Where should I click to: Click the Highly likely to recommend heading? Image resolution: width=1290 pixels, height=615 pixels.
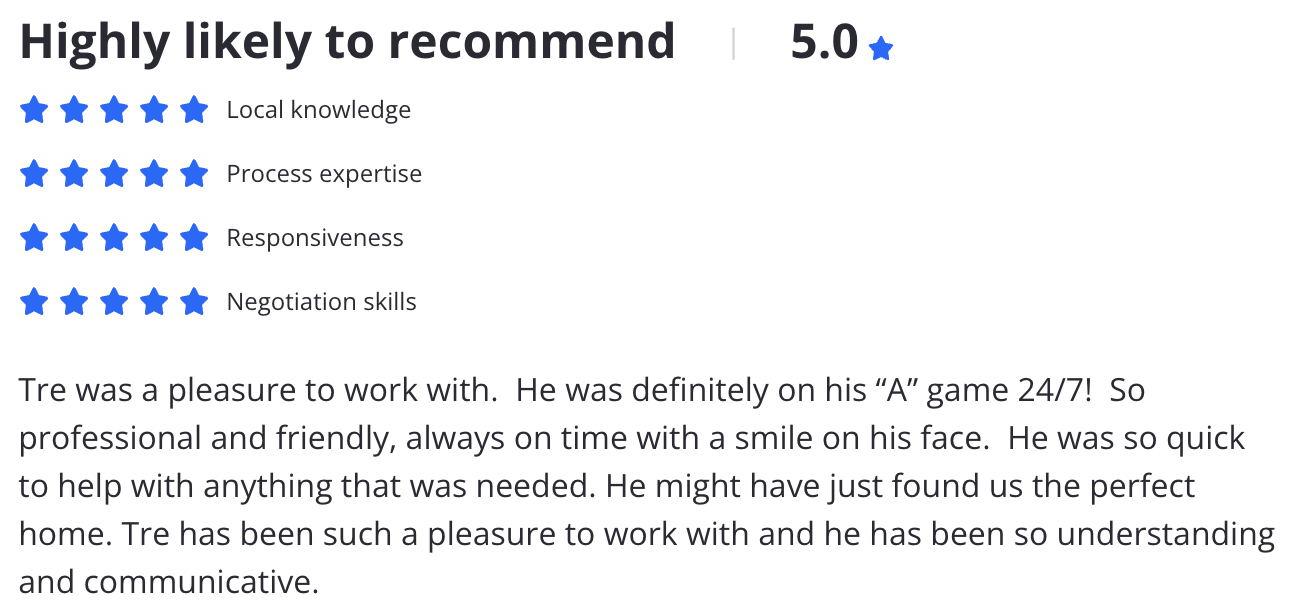tap(347, 42)
